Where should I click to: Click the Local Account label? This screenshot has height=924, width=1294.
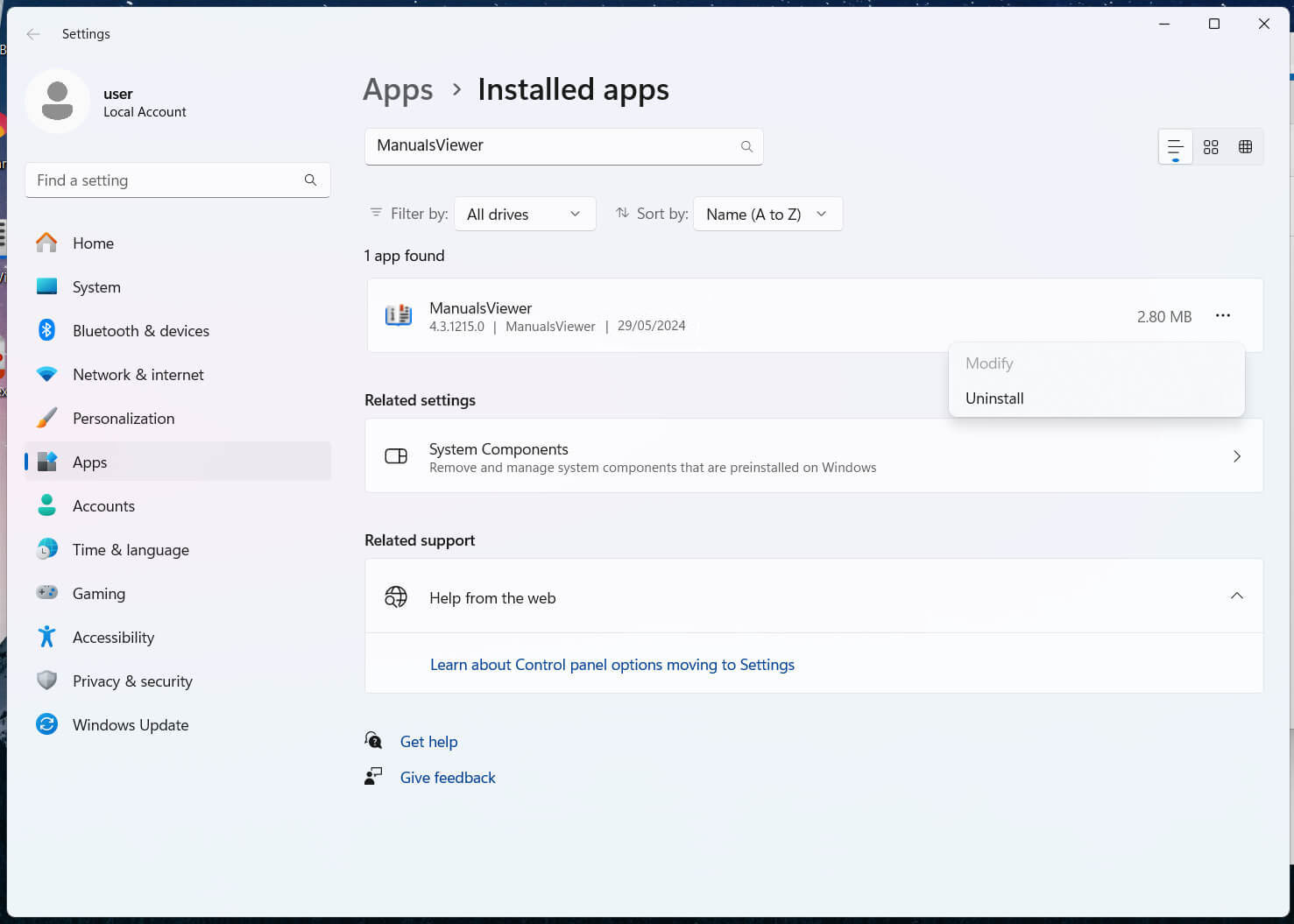pos(145,112)
